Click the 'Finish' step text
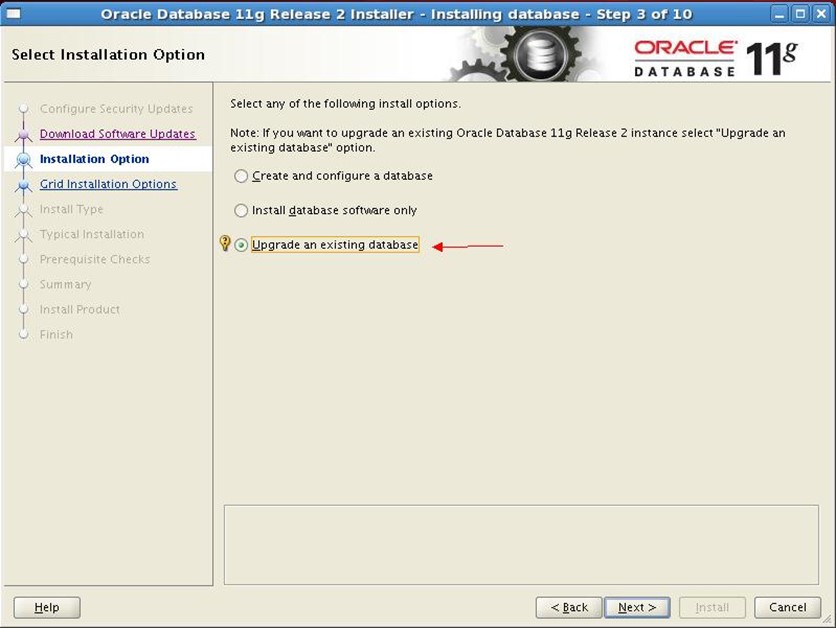The width and height of the screenshot is (836, 628). tap(56, 334)
